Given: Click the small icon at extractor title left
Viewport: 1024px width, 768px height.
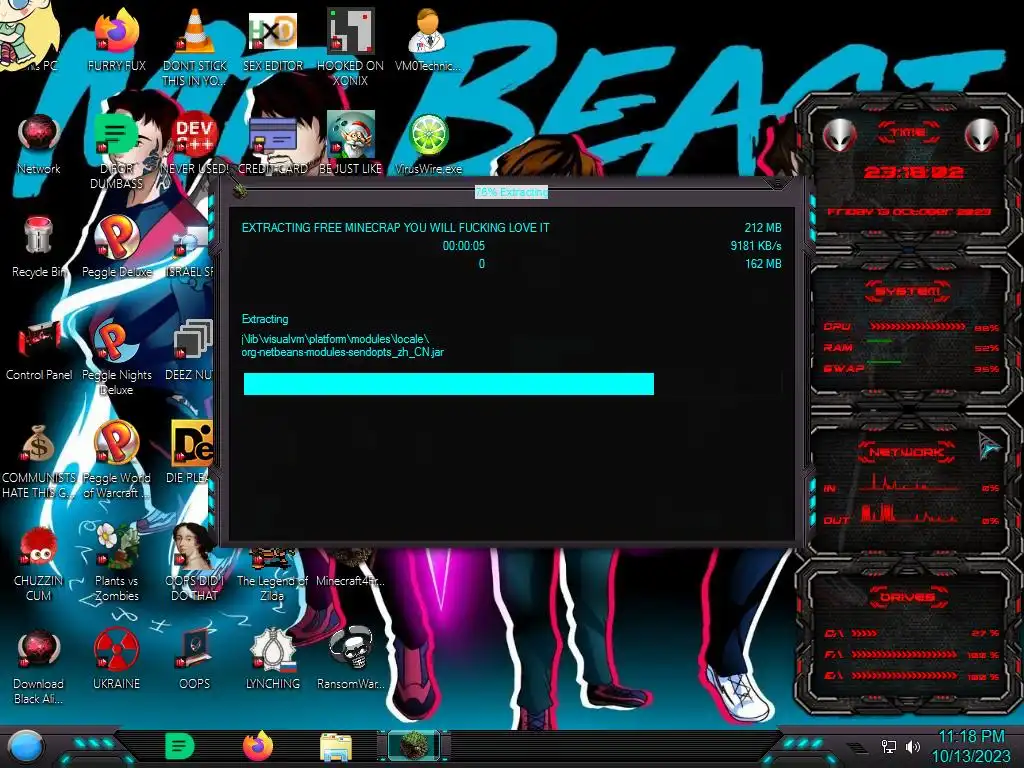Looking at the screenshot, I should click(240, 191).
